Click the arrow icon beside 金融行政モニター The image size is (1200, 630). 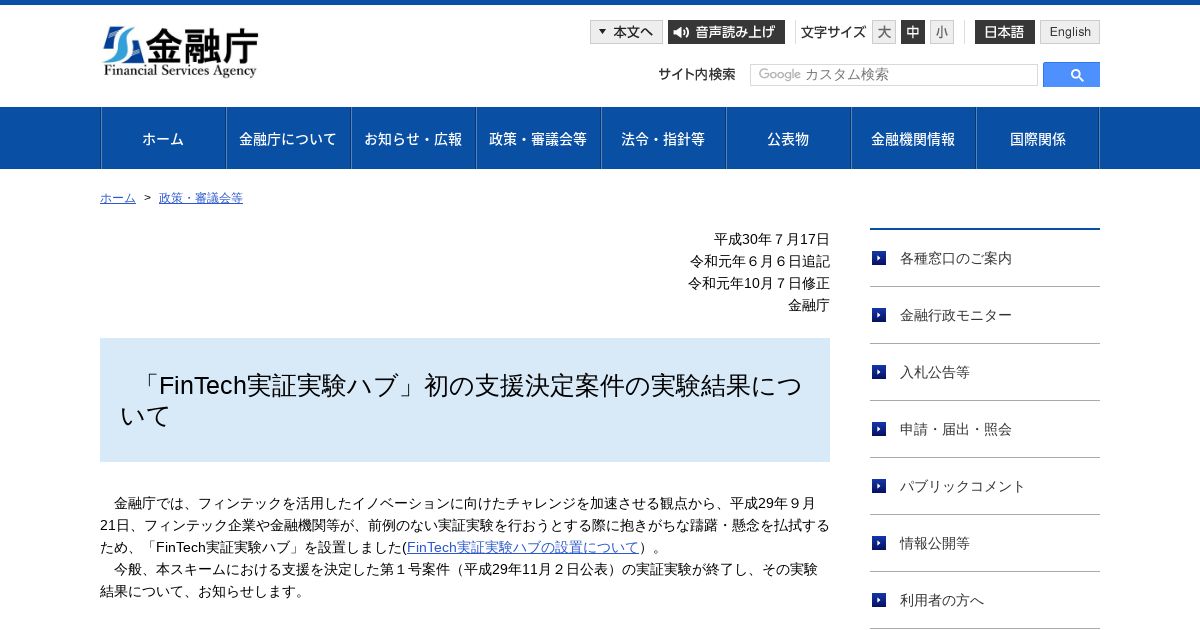(x=879, y=315)
